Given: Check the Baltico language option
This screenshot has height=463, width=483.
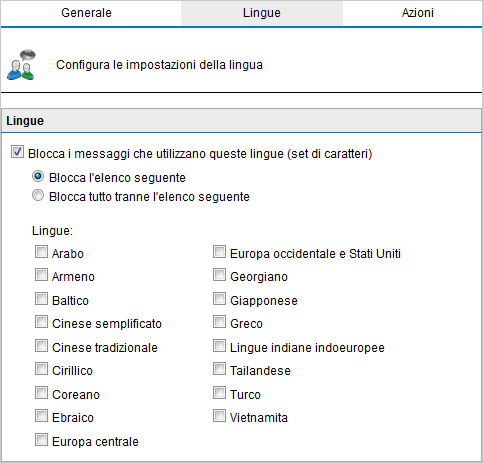Looking at the screenshot, I should (41, 299).
